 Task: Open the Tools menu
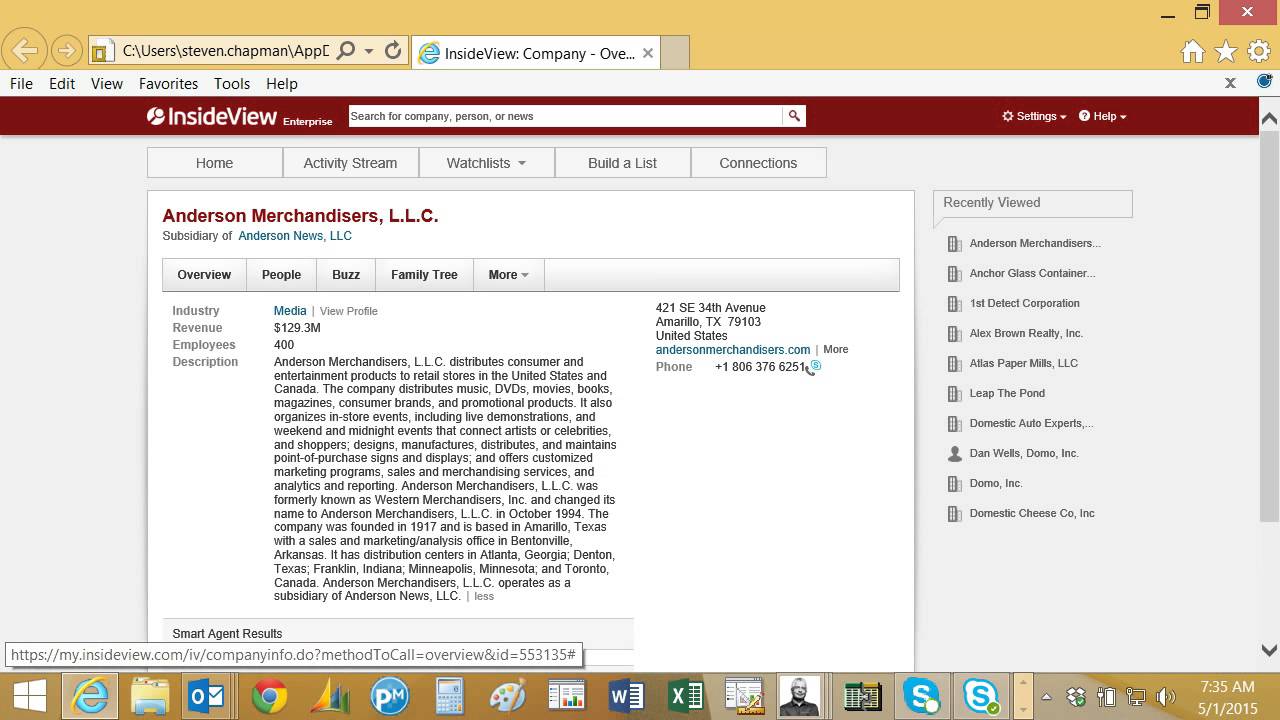(232, 84)
